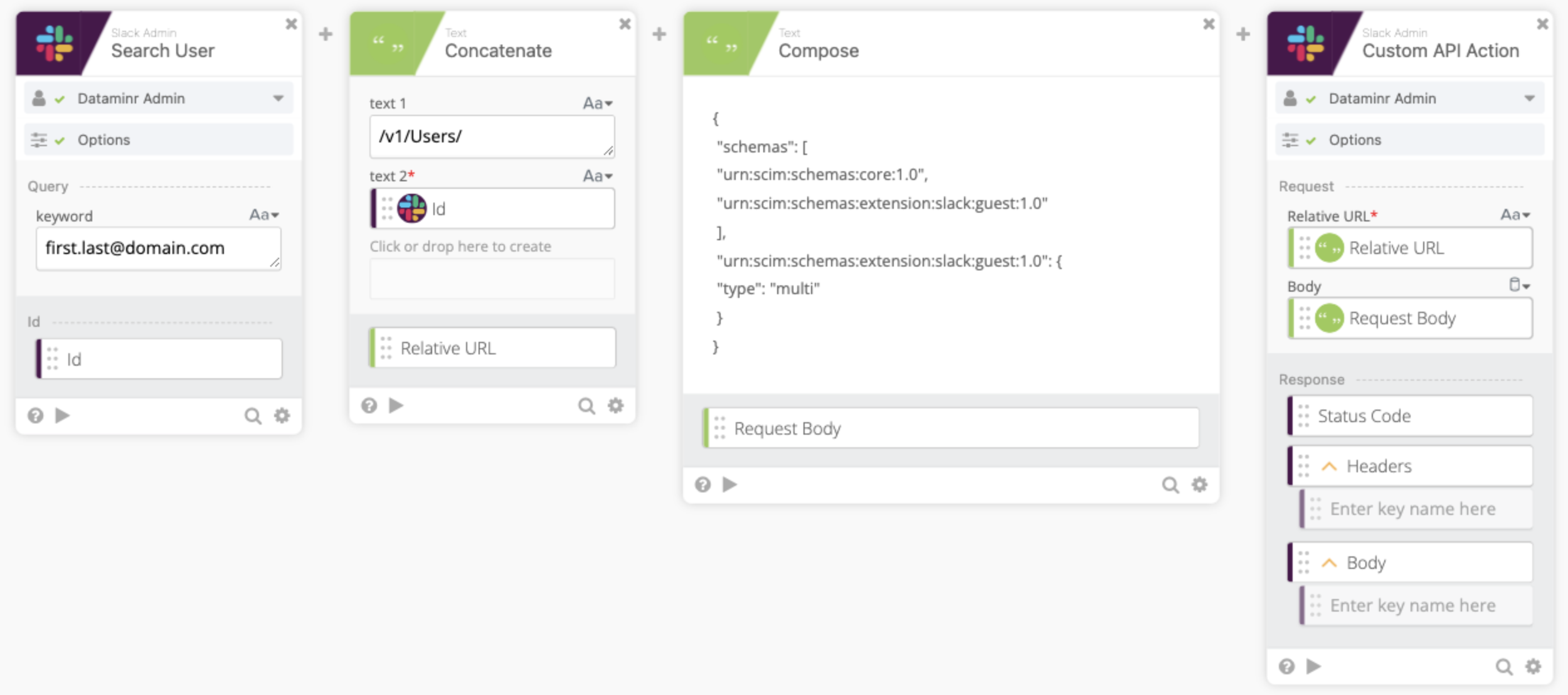This screenshot has width=1568, height=695.
Task: Click the Slack icon inside the Id token
Action: tap(411, 208)
